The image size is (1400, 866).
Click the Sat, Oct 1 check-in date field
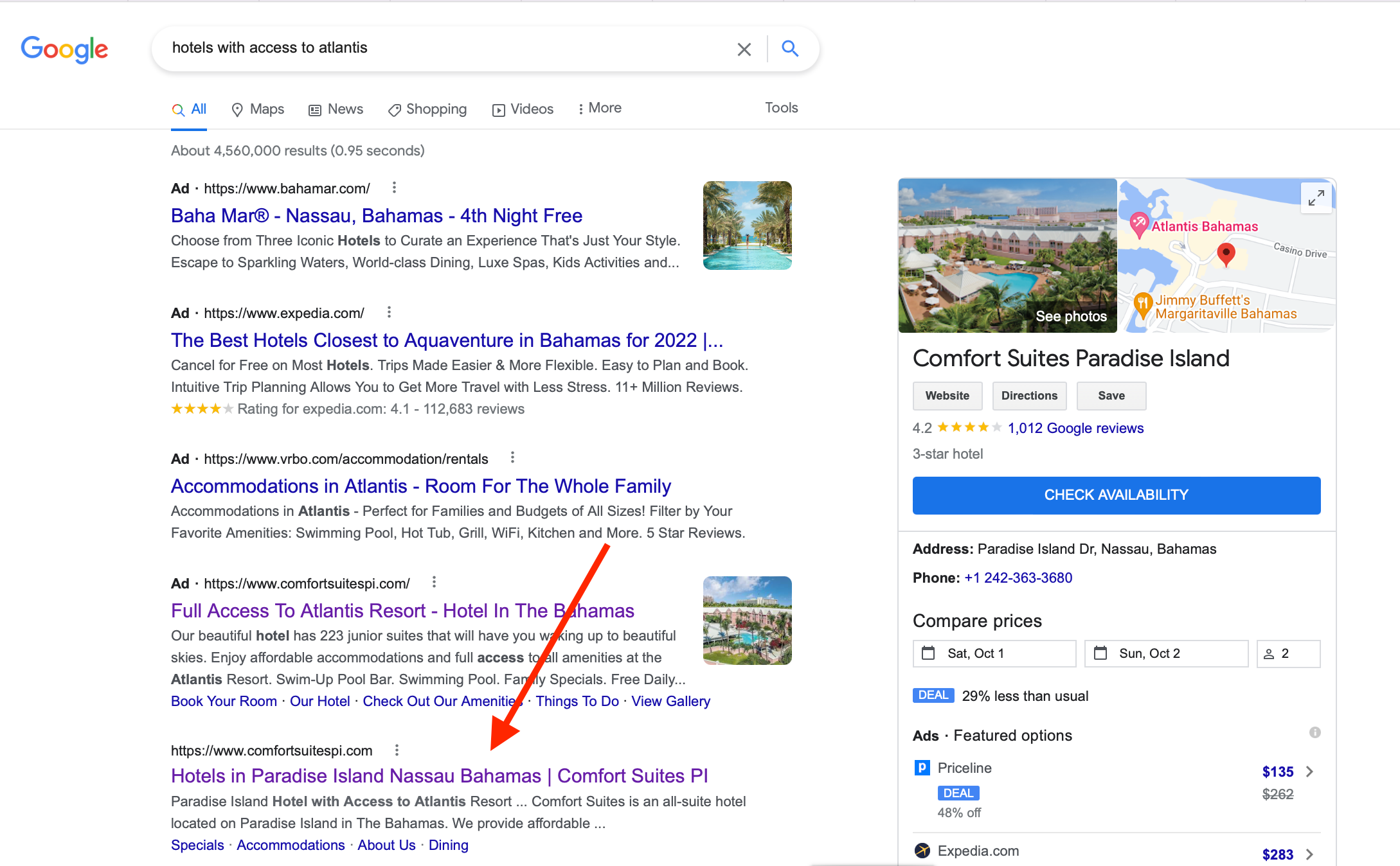pos(994,653)
